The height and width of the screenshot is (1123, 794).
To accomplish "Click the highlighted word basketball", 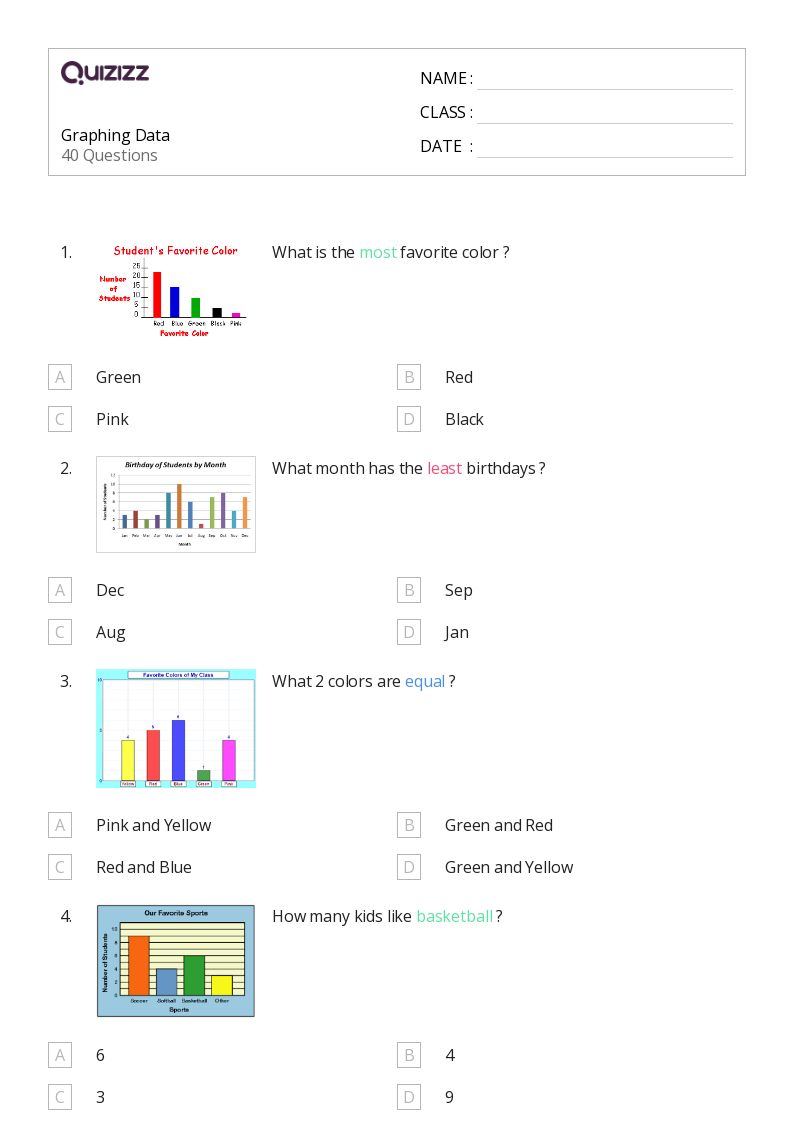I will pos(455,917).
